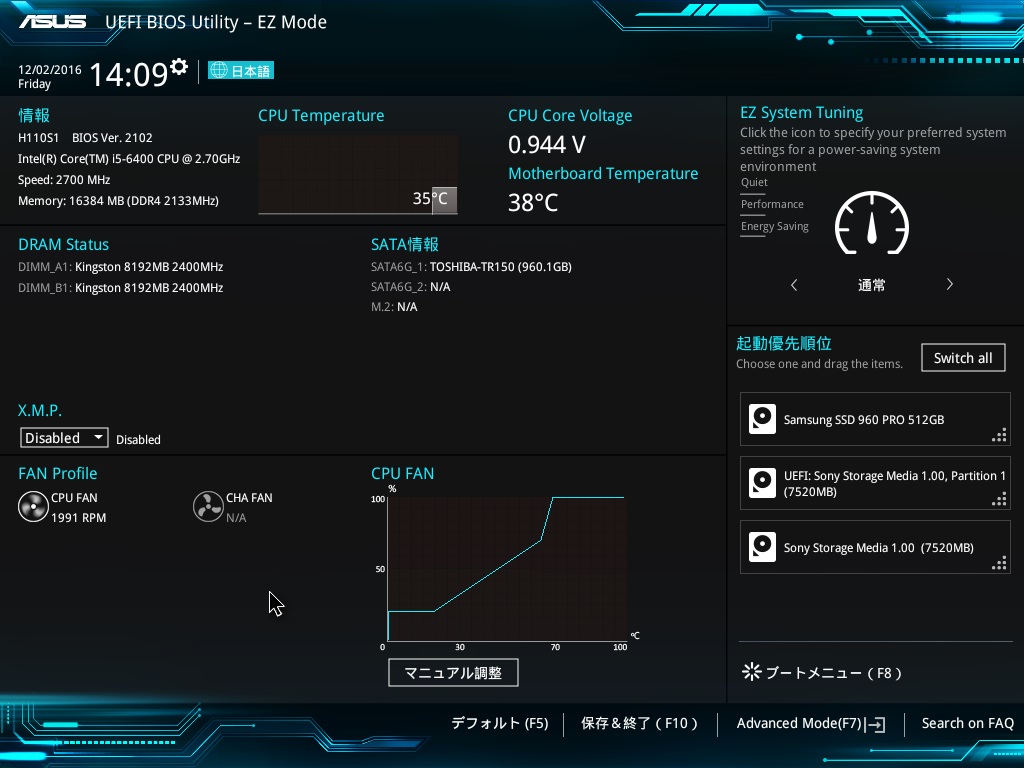This screenshot has width=1024, height=768.
Task: Click the Intel Core i5-6400 CPU line
Action: tap(129, 159)
